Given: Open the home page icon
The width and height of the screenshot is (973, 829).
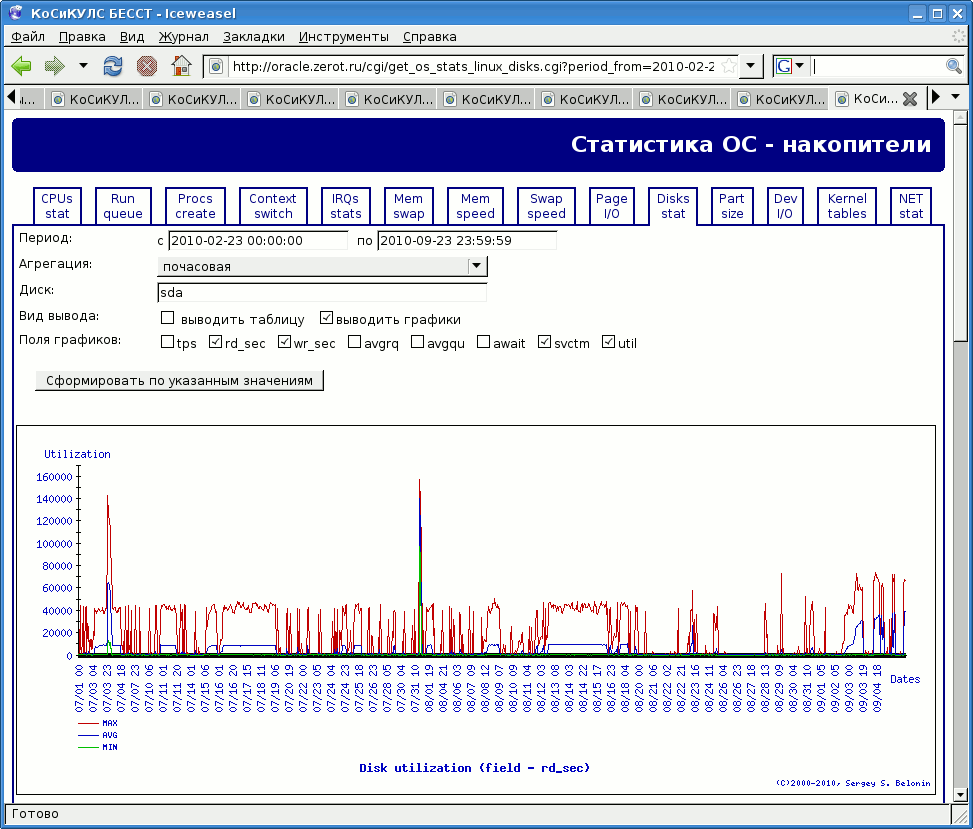Looking at the screenshot, I should tap(181, 66).
